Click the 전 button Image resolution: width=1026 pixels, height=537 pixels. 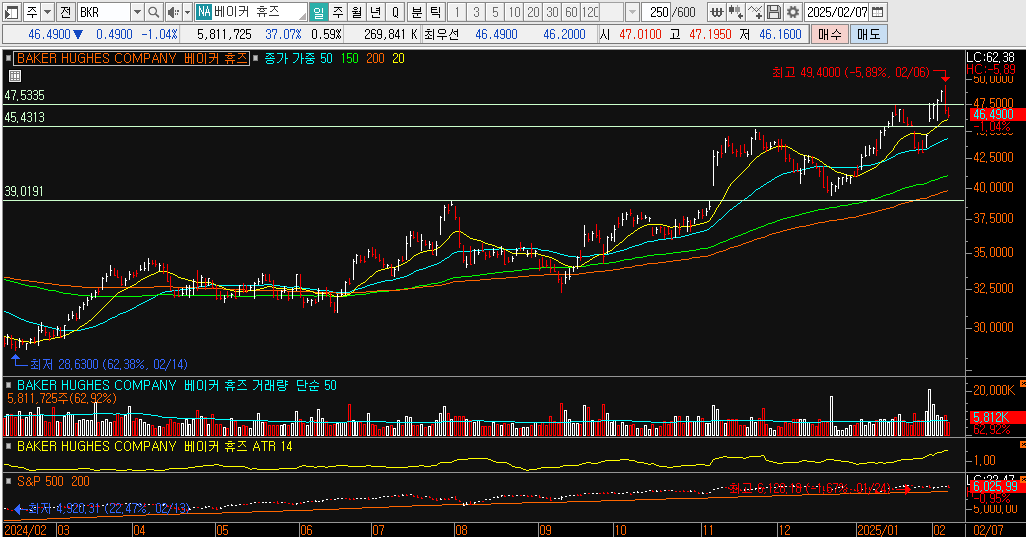[x=65, y=12]
